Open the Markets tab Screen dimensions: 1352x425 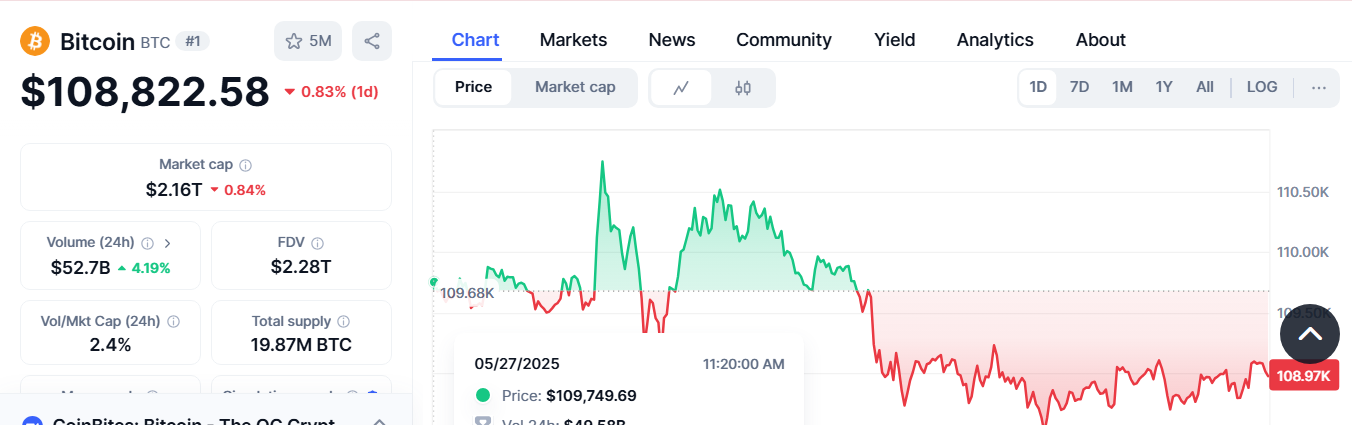click(573, 40)
